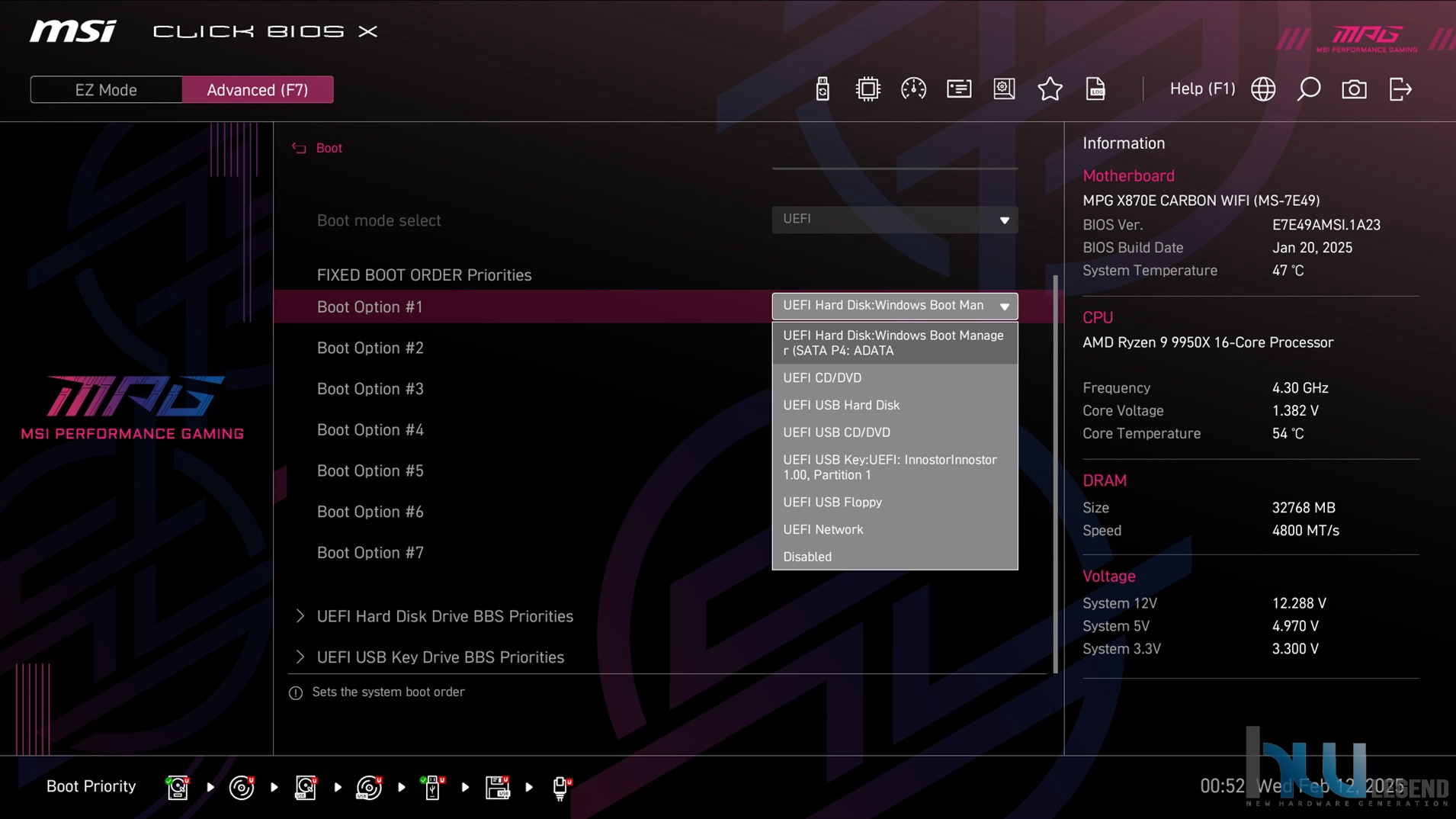1456x819 pixels.
Task: Click the 4800 MT/s DRAM speed value
Action: coord(1305,531)
